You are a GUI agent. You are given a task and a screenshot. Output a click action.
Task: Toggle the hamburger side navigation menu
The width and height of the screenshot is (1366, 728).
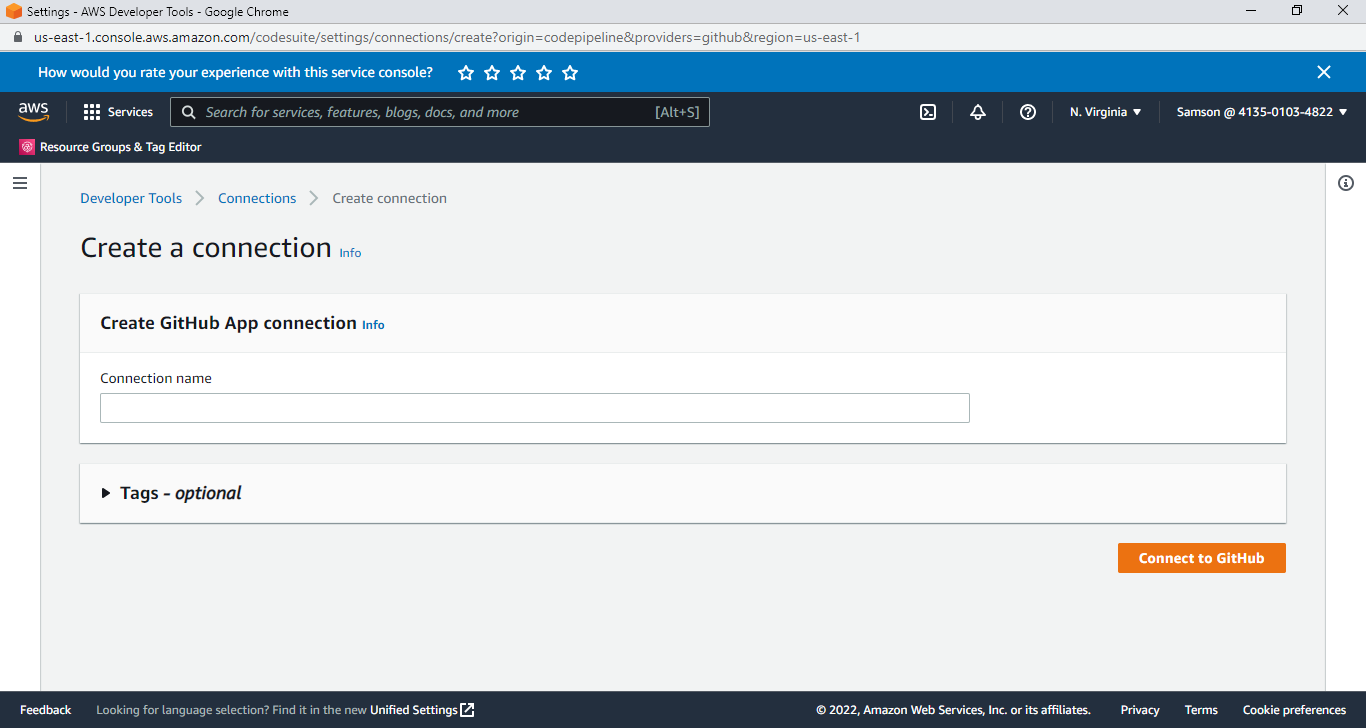click(x=19, y=183)
